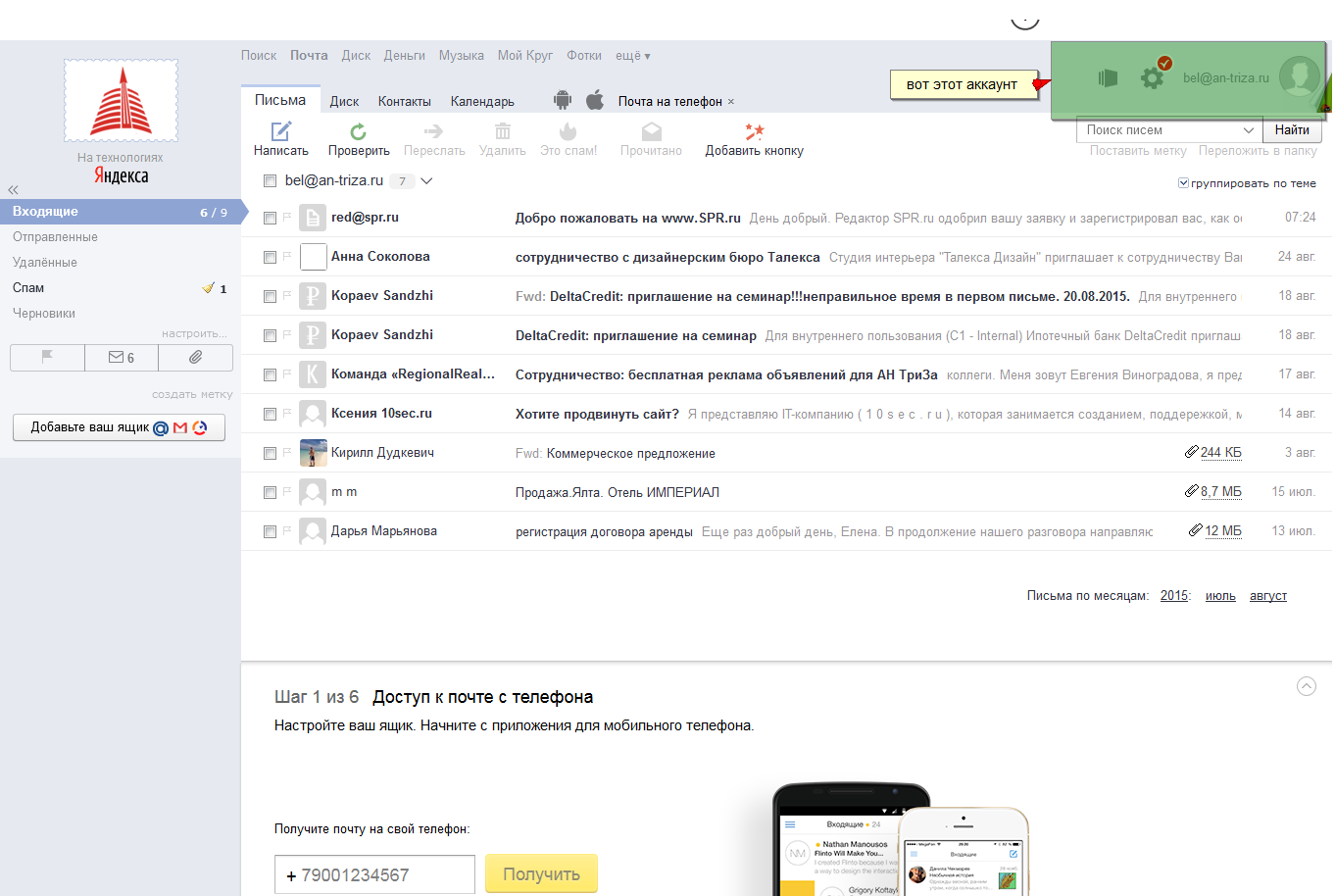The width and height of the screenshot is (1335, 896).
Task: Close the Почта на телефон tab
Action: (731, 102)
